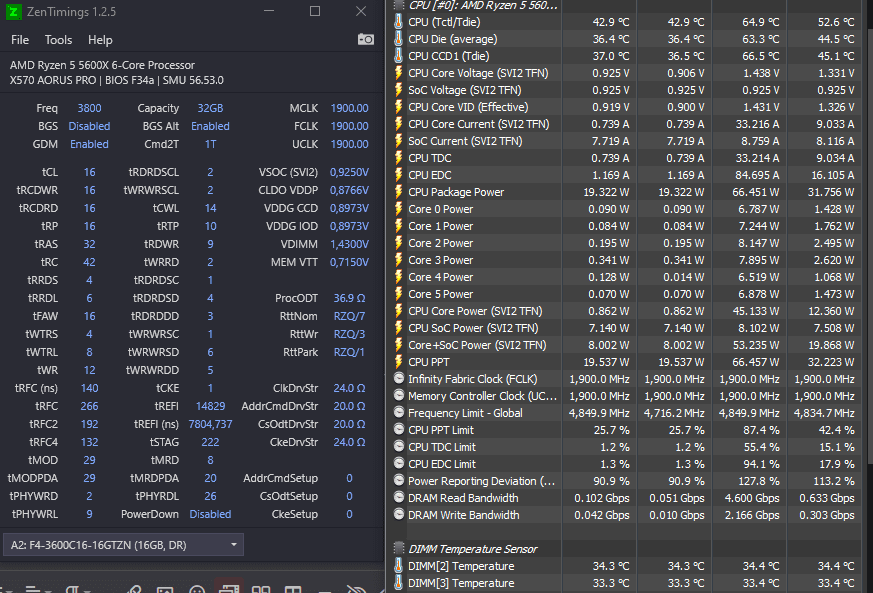Click the tRC timing value 42
The height and width of the screenshot is (593, 873).
(89, 262)
